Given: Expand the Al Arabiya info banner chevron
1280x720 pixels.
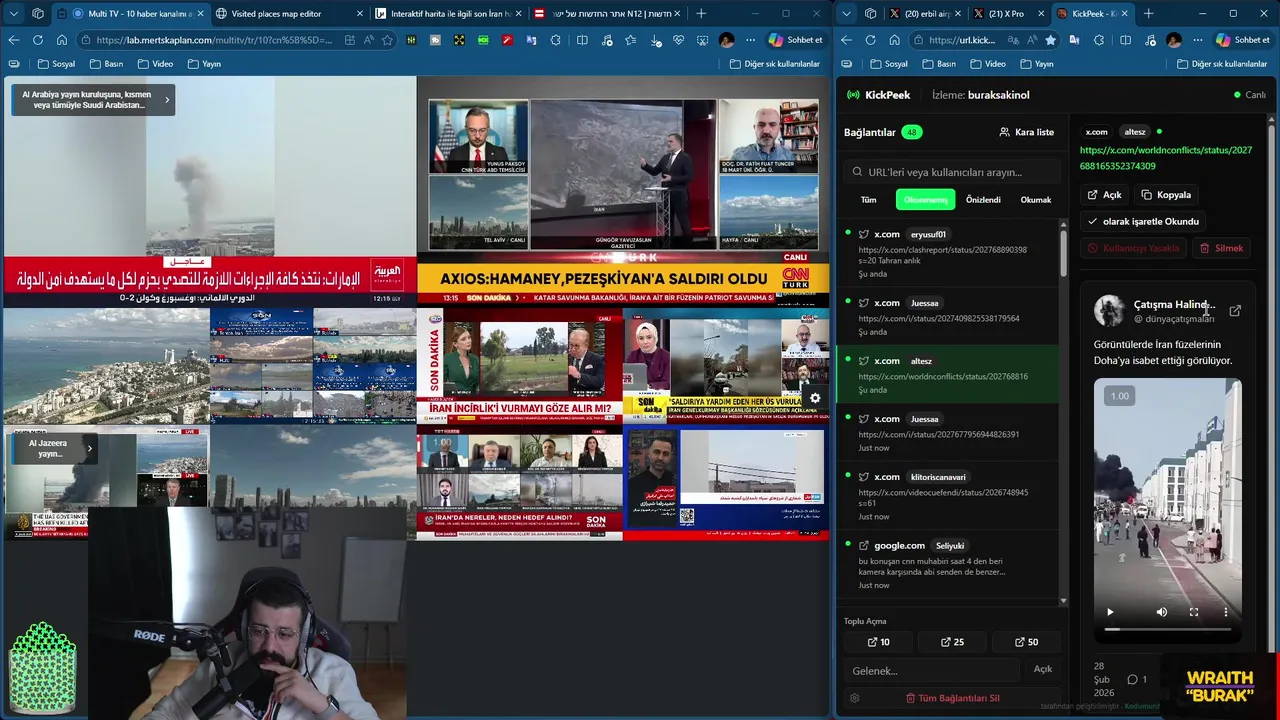Looking at the screenshot, I should pos(167,99).
